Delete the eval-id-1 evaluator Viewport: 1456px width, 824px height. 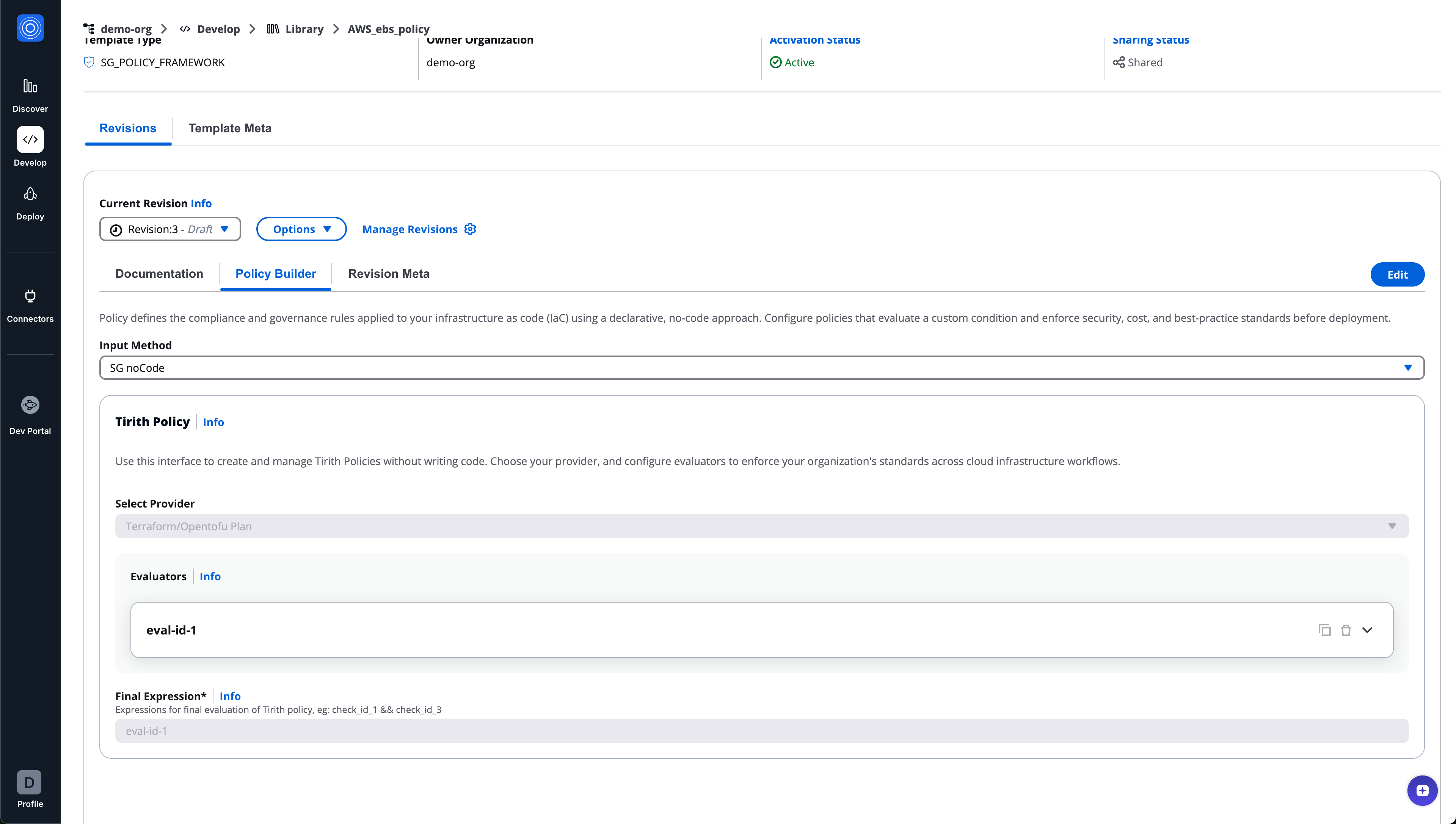[1346, 629]
